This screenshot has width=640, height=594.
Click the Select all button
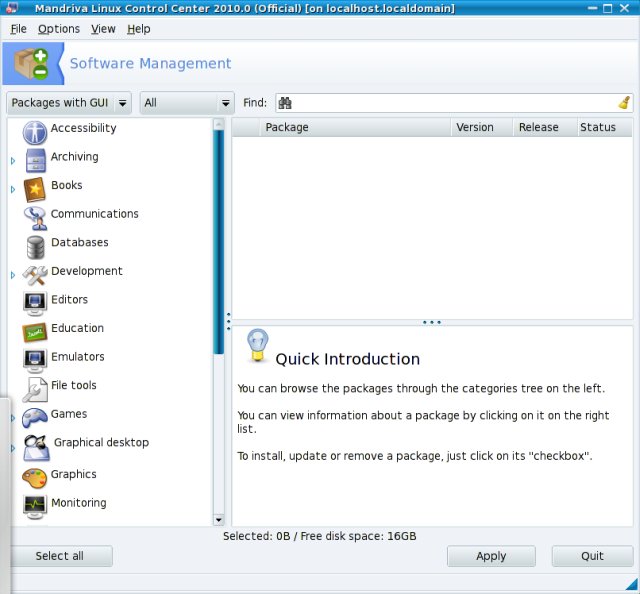point(60,556)
